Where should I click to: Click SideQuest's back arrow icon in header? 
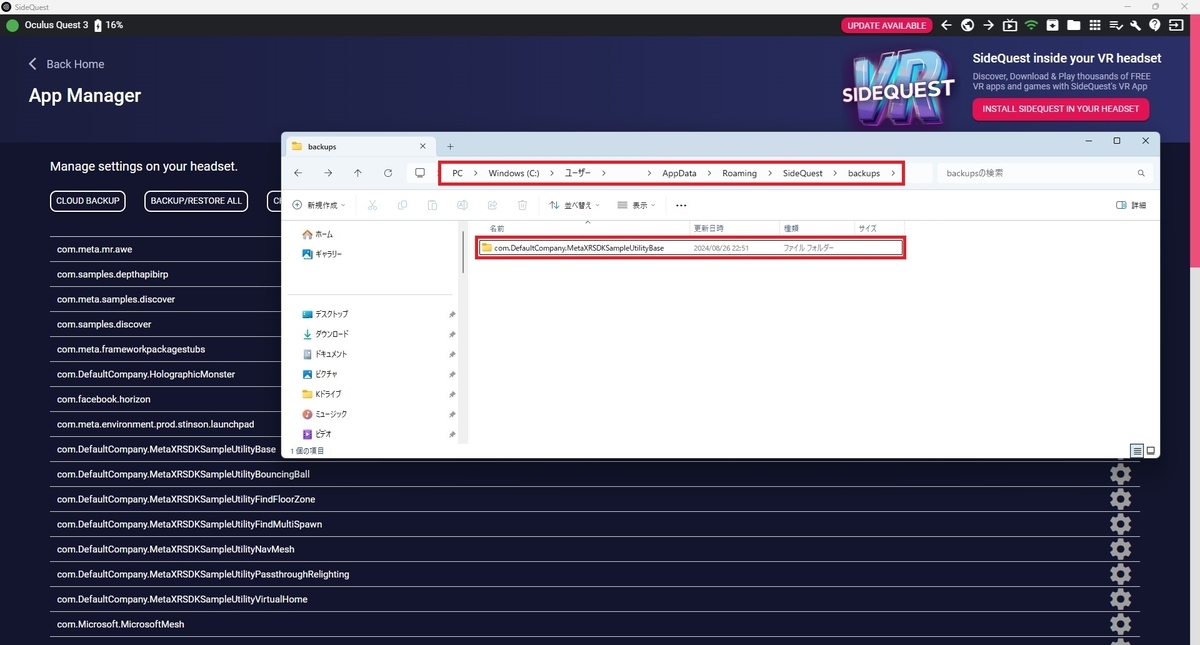coord(947,25)
